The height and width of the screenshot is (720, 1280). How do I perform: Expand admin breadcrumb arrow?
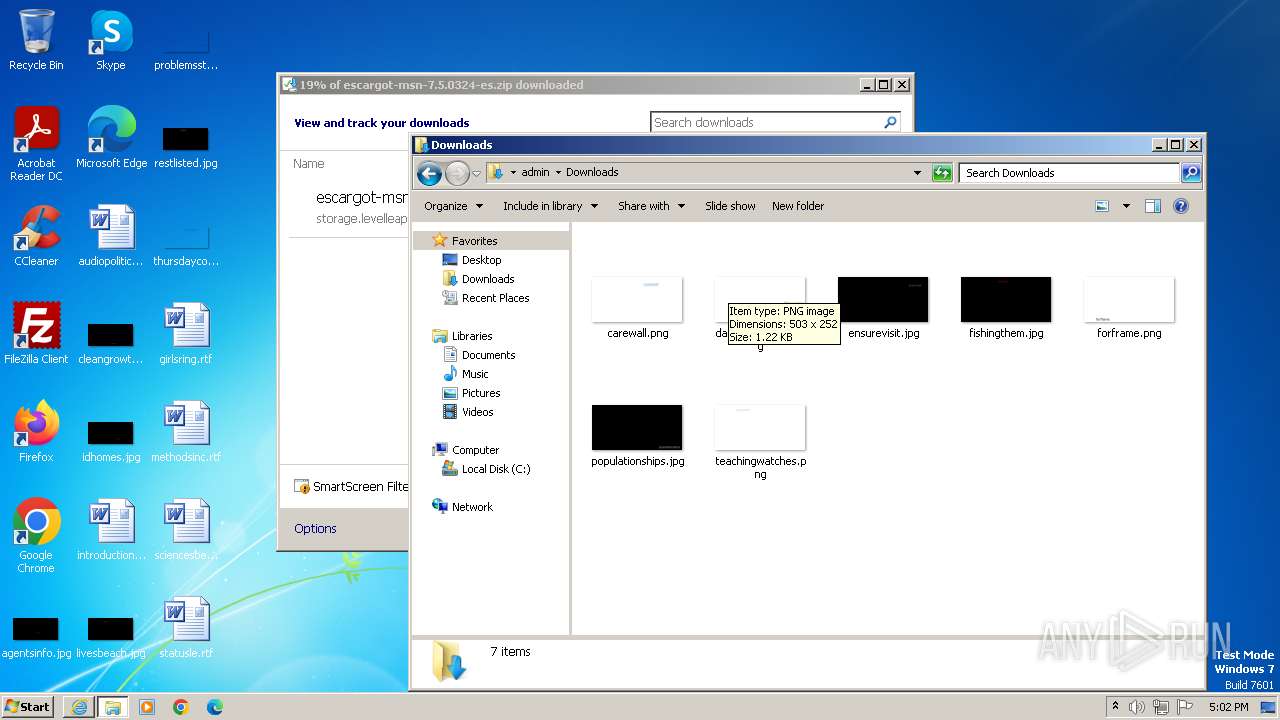pyautogui.click(x=558, y=172)
